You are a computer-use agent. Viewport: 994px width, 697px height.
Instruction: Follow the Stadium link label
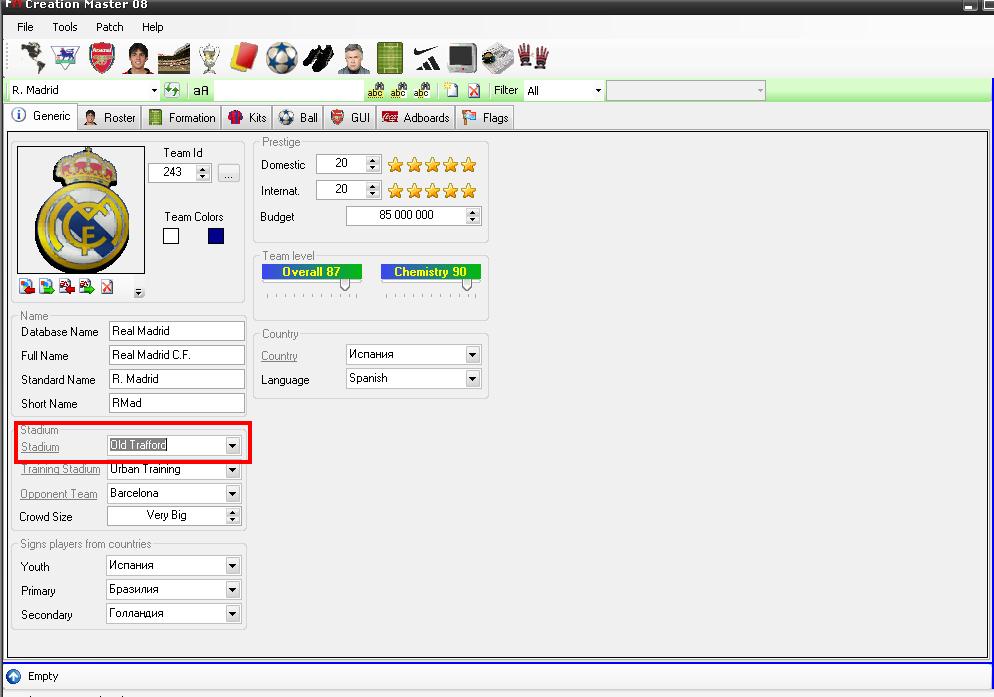click(x=40, y=447)
